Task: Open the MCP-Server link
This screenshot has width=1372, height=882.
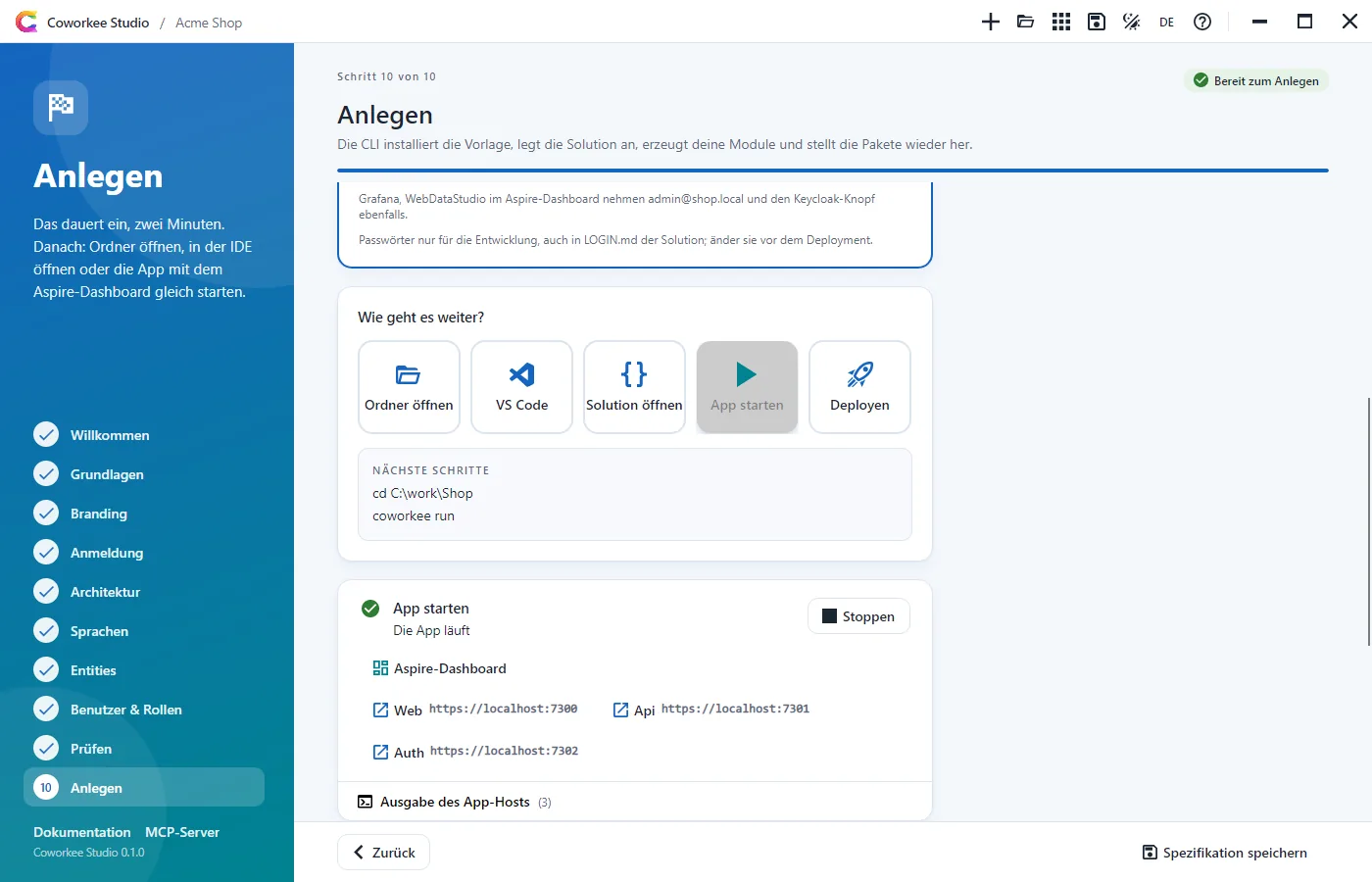Action: coord(182,832)
